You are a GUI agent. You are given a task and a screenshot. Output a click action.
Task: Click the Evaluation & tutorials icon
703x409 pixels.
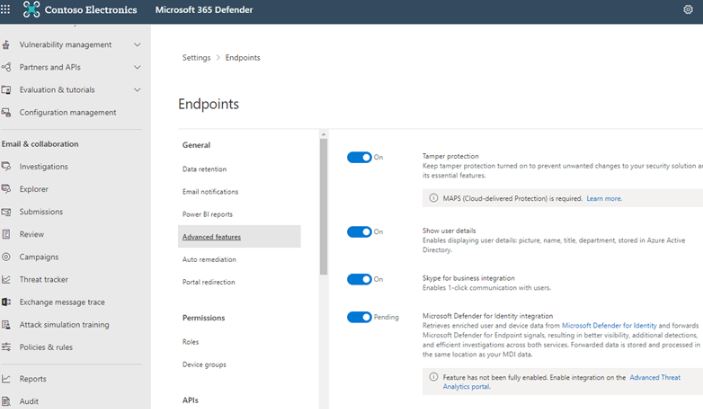click(x=6, y=90)
